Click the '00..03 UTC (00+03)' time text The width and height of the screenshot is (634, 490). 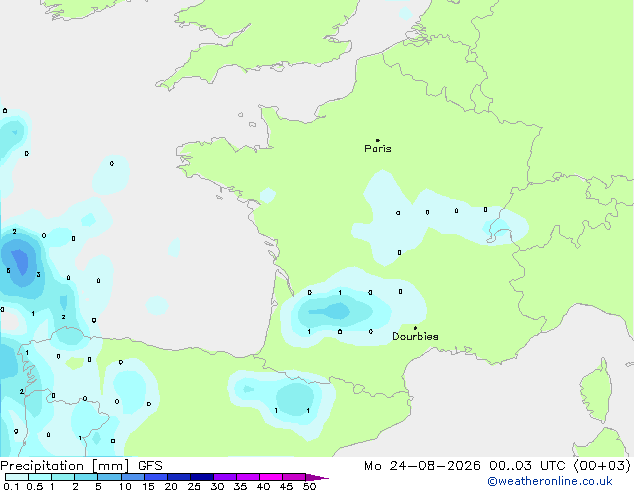(x=560, y=466)
